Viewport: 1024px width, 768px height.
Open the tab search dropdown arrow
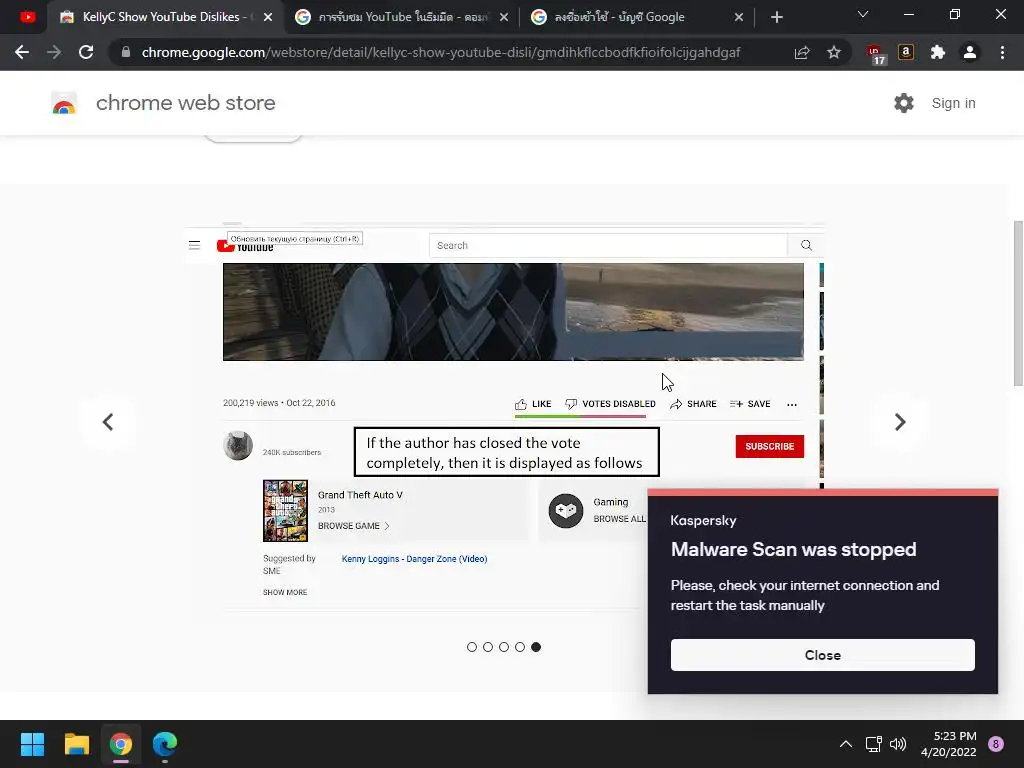pyautogui.click(x=863, y=14)
